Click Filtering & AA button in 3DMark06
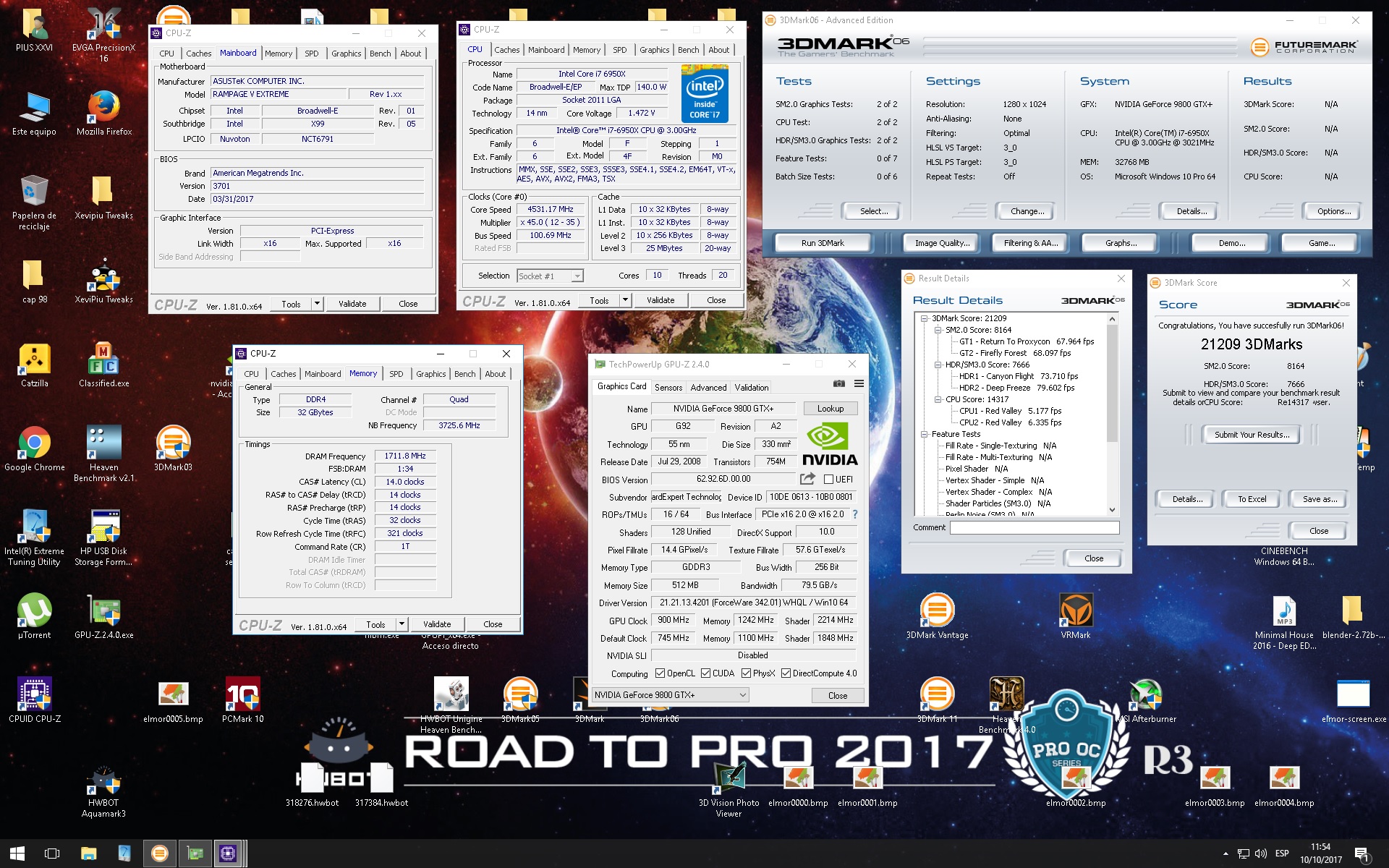Image resolution: width=1389 pixels, height=868 pixels. (x=1031, y=243)
